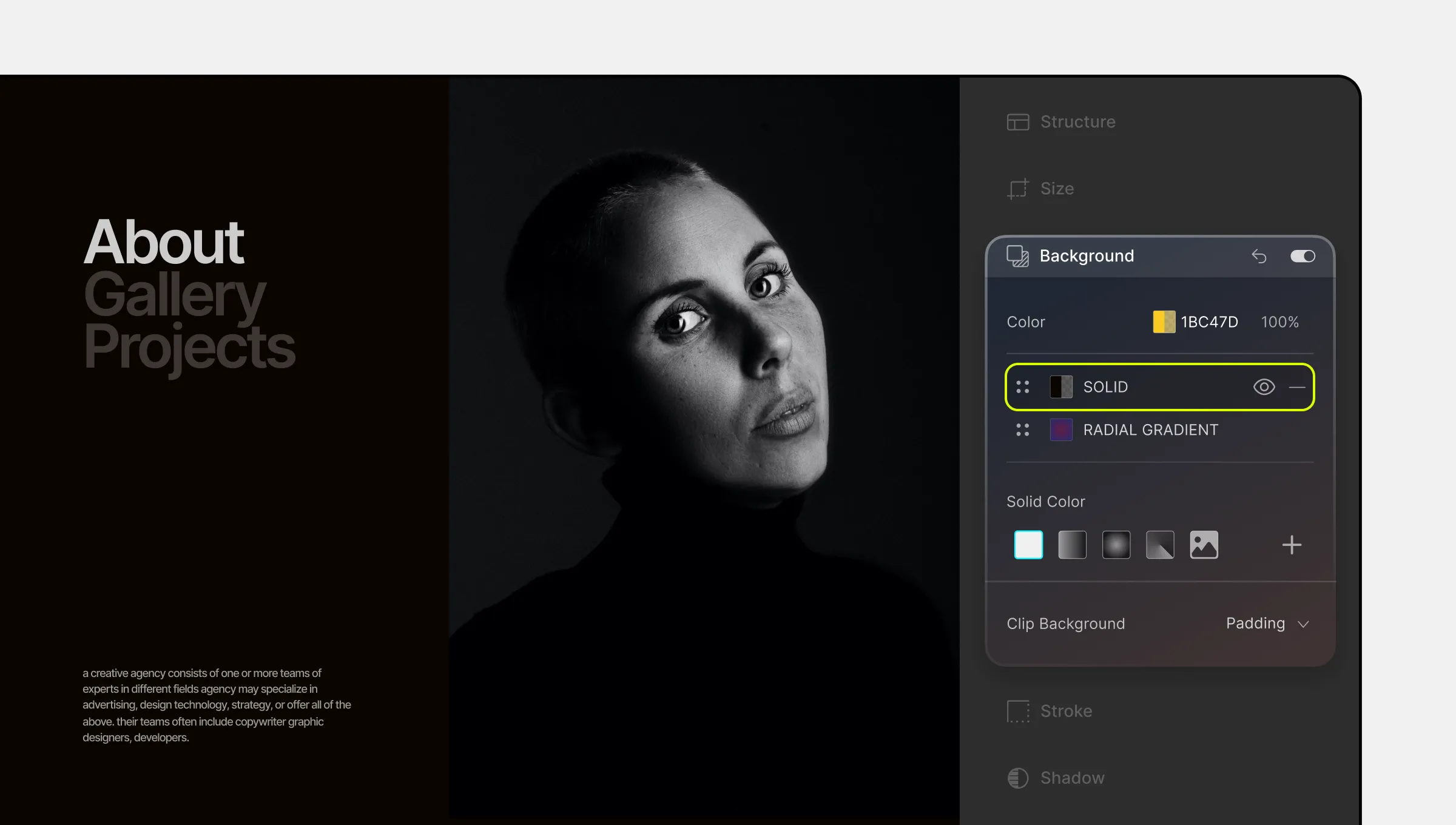
Task: Click the Structure layout icon
Action: (1018, 122)
